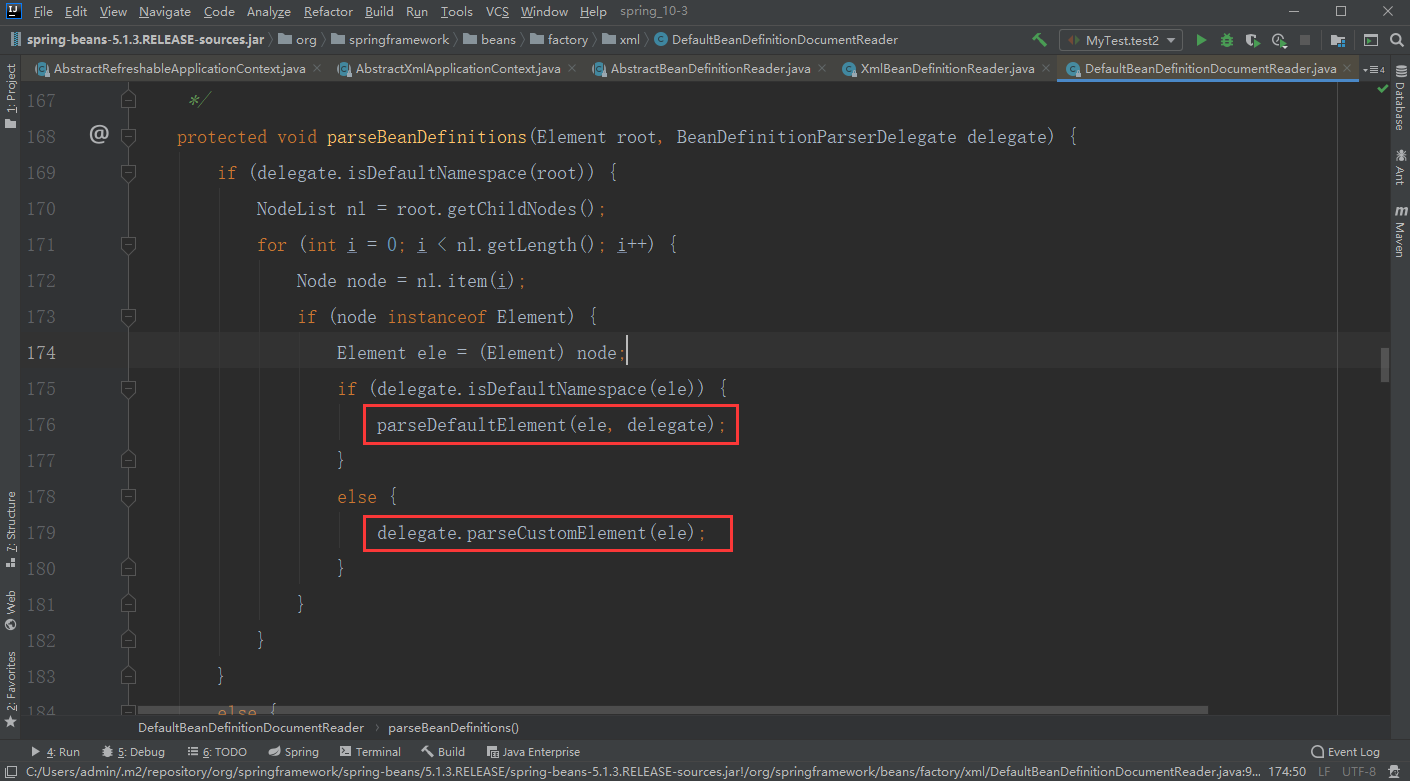The image size is (1410, 781).
Task: Close the AbstractBeanDefinitionReader.java tab
Action: [x=822, y=69]
